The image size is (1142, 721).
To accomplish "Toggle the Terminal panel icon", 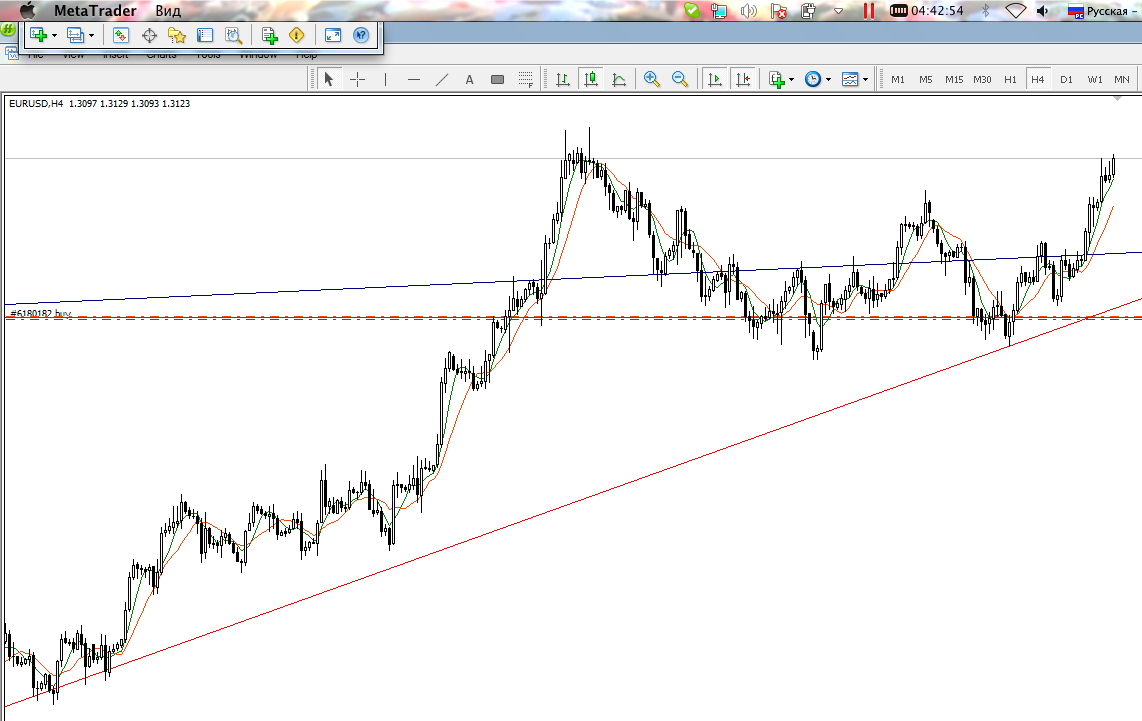I will pos(205,35).
